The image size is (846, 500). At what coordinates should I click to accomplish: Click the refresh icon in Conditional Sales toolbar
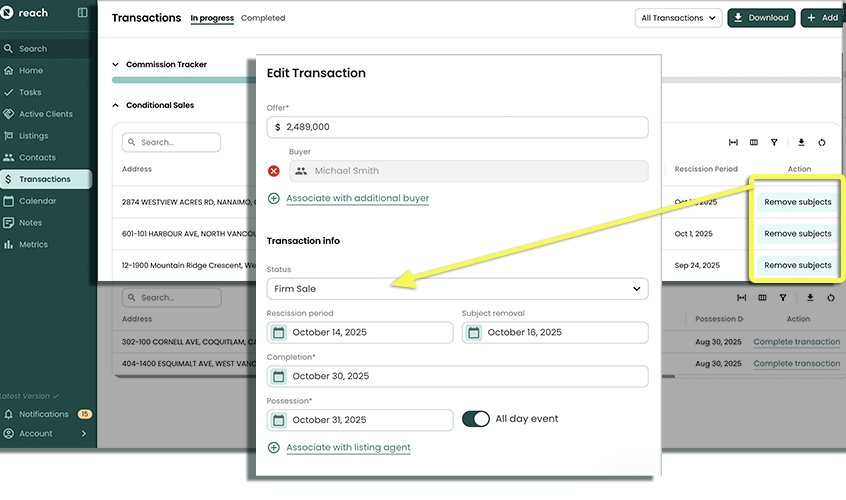pos(822,143)
